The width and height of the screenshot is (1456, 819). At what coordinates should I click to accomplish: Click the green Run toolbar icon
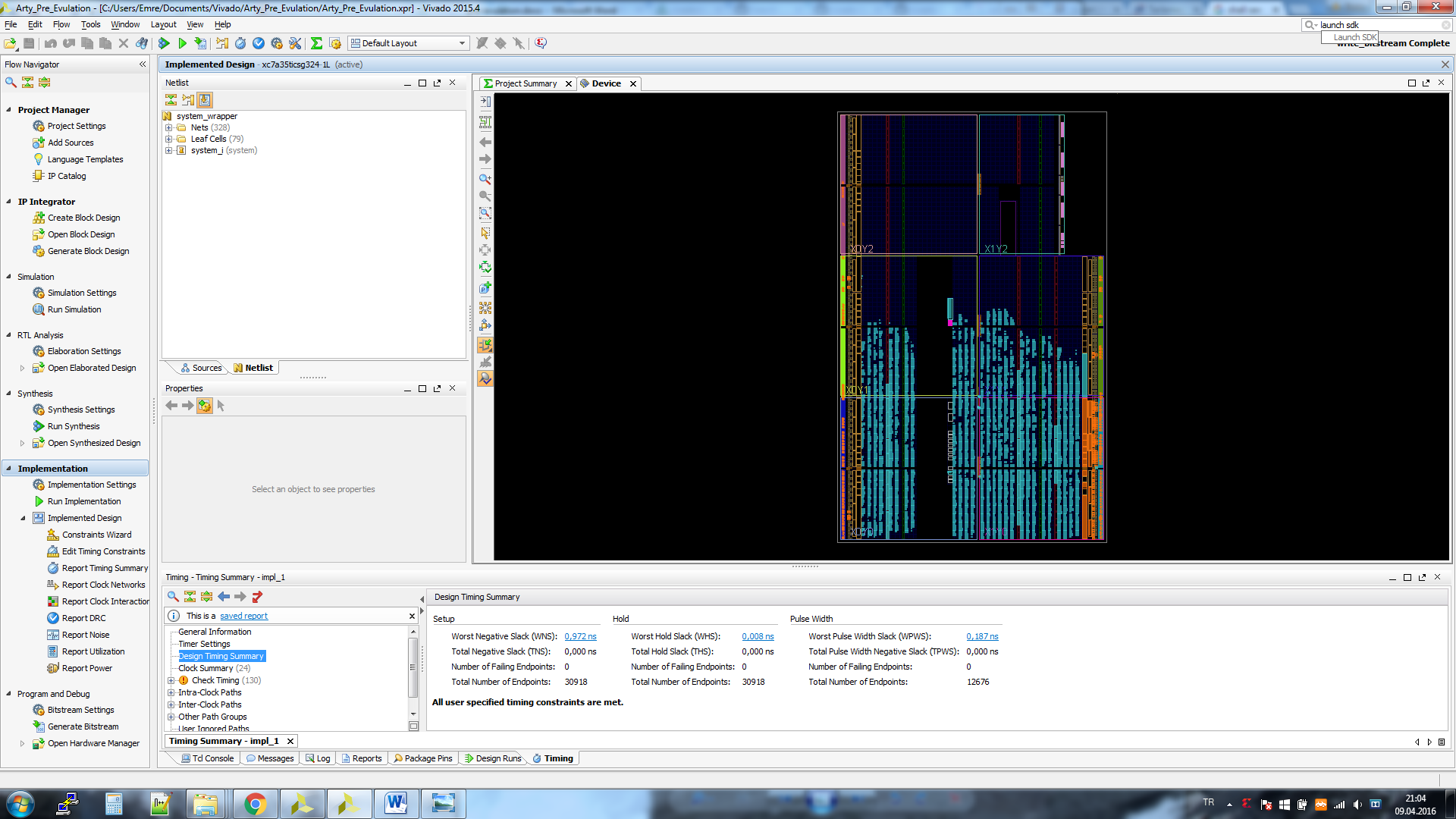(x=183, y=43)
